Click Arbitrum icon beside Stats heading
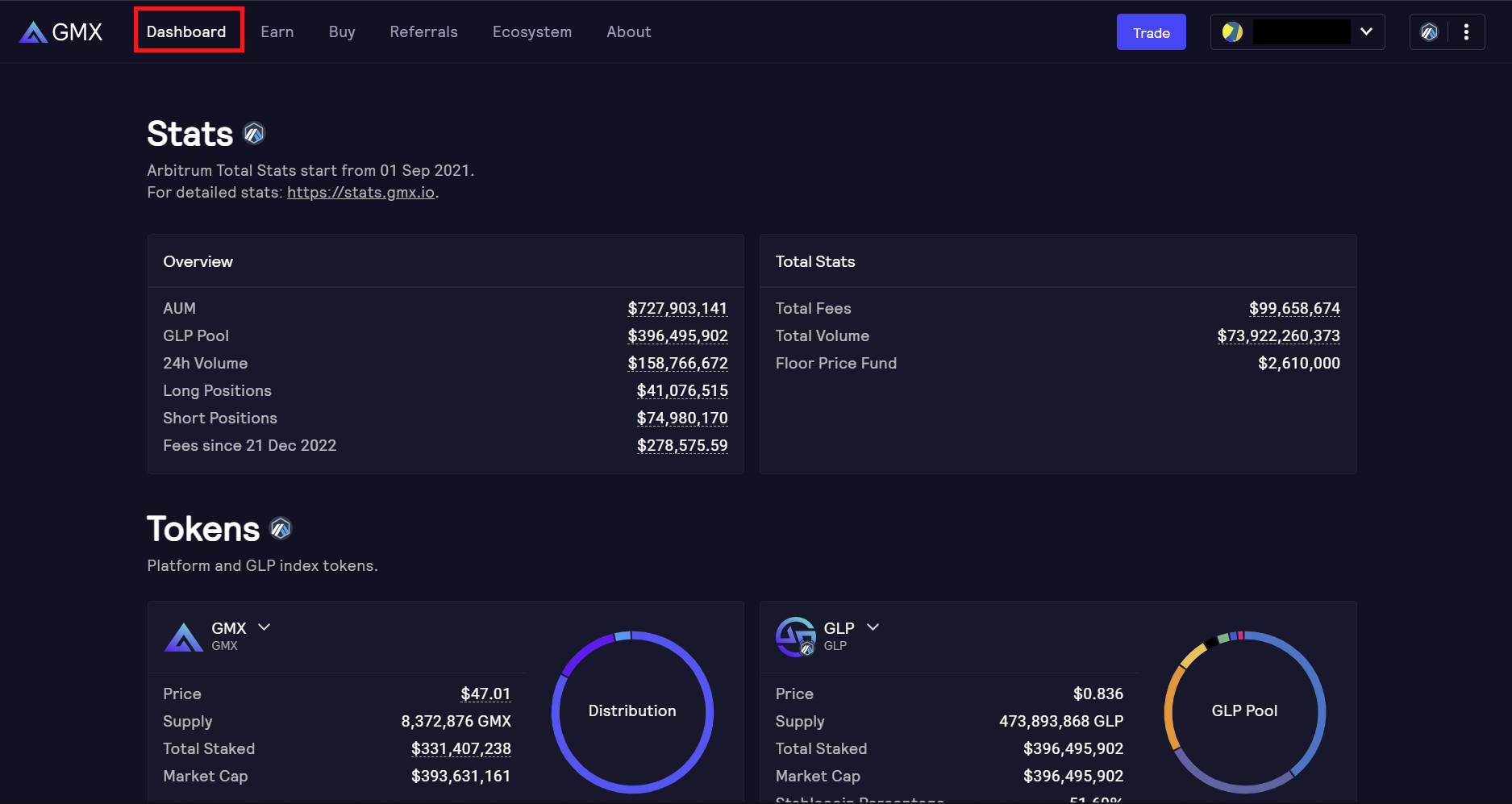1512x804 pixels. point(254,133)
